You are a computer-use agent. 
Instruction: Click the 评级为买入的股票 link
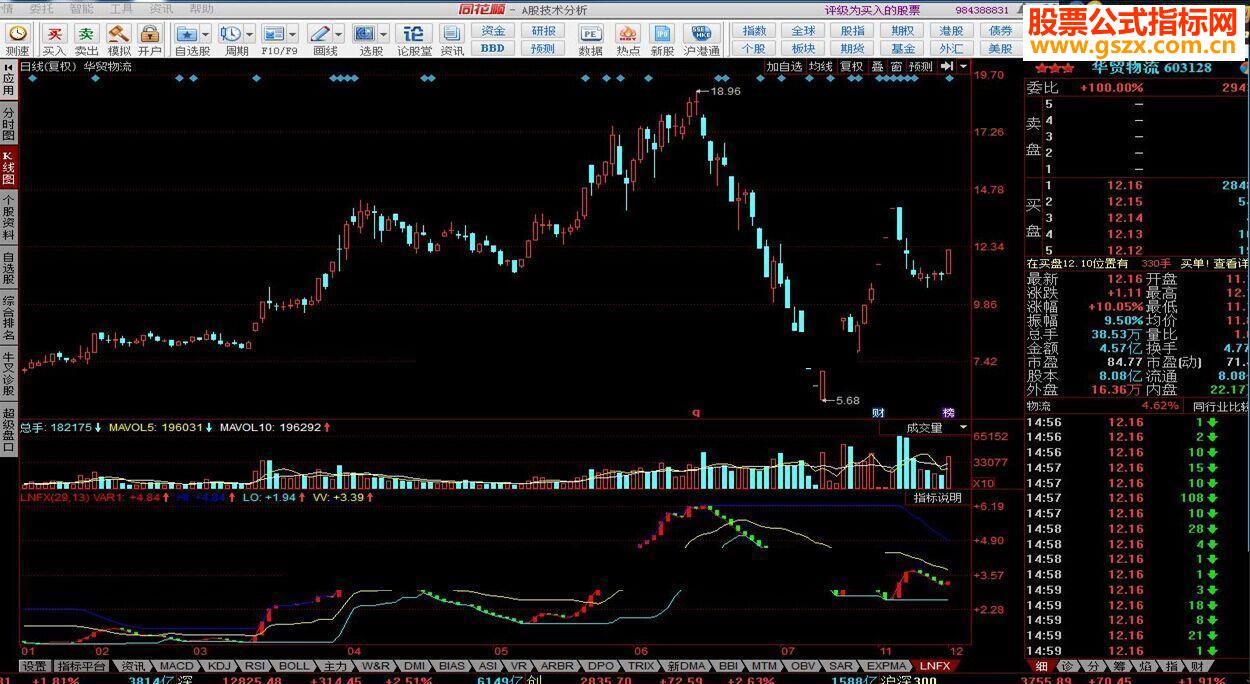point(872,10)
